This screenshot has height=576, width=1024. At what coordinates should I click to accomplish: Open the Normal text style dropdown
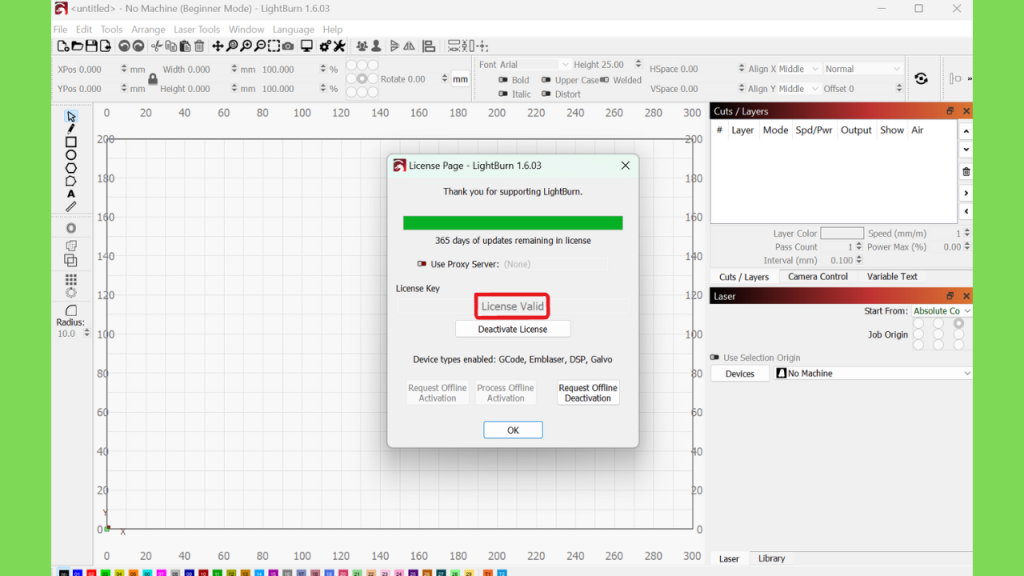coord(862,69)
